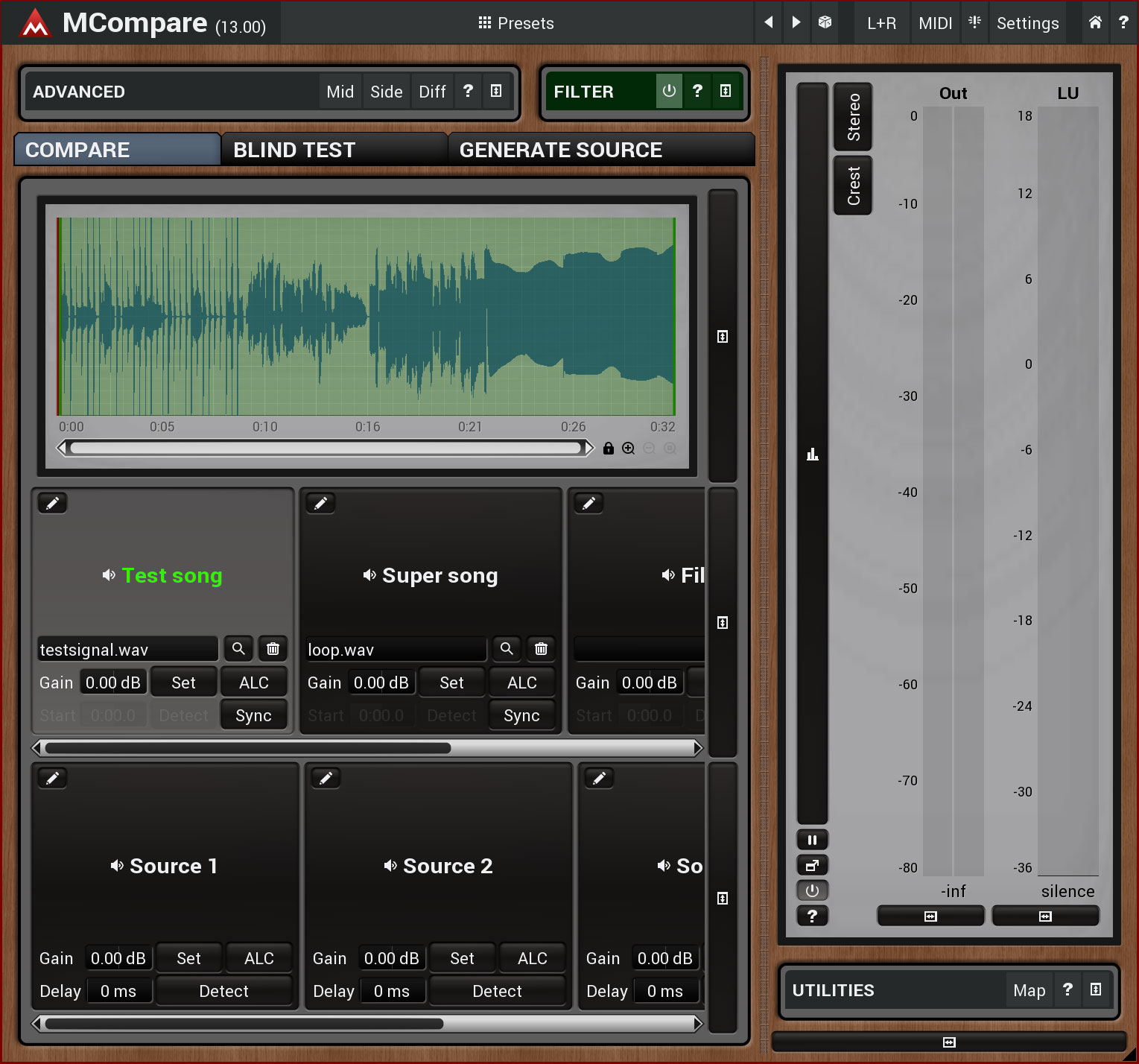Click the trash icon next to testsignal.wav

point(273,649)
